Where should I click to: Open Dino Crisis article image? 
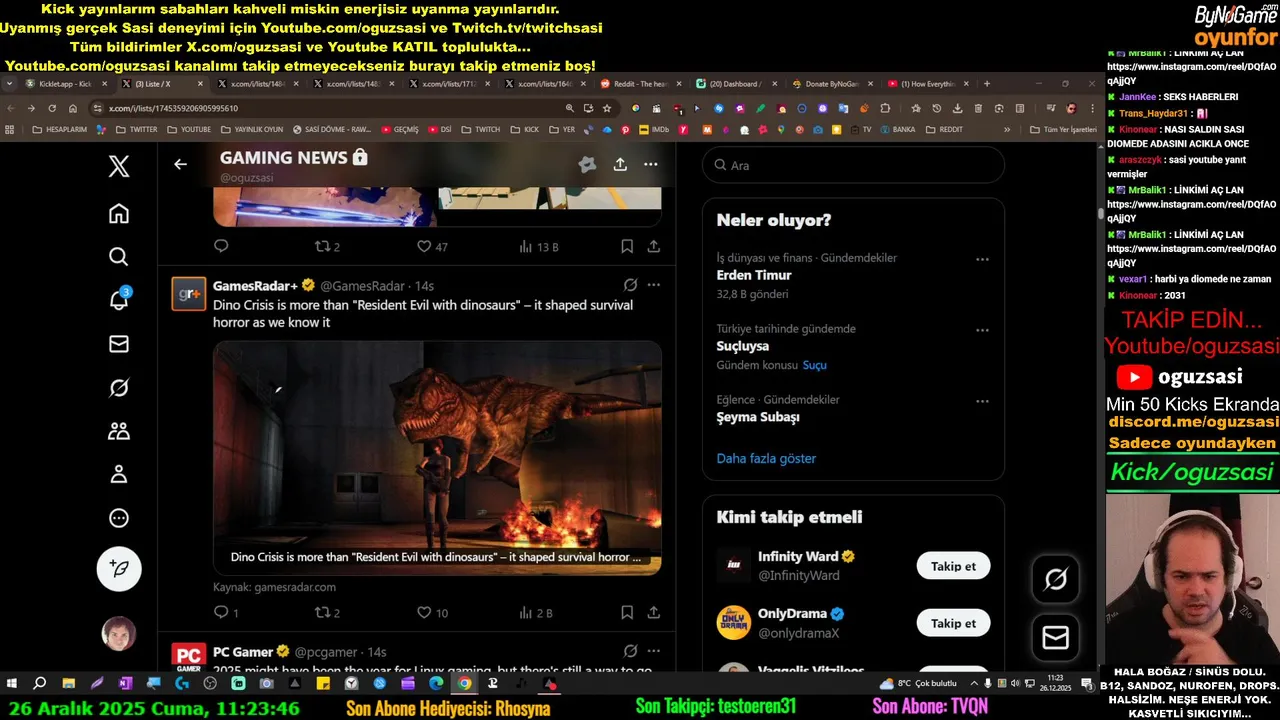[437, 458]
